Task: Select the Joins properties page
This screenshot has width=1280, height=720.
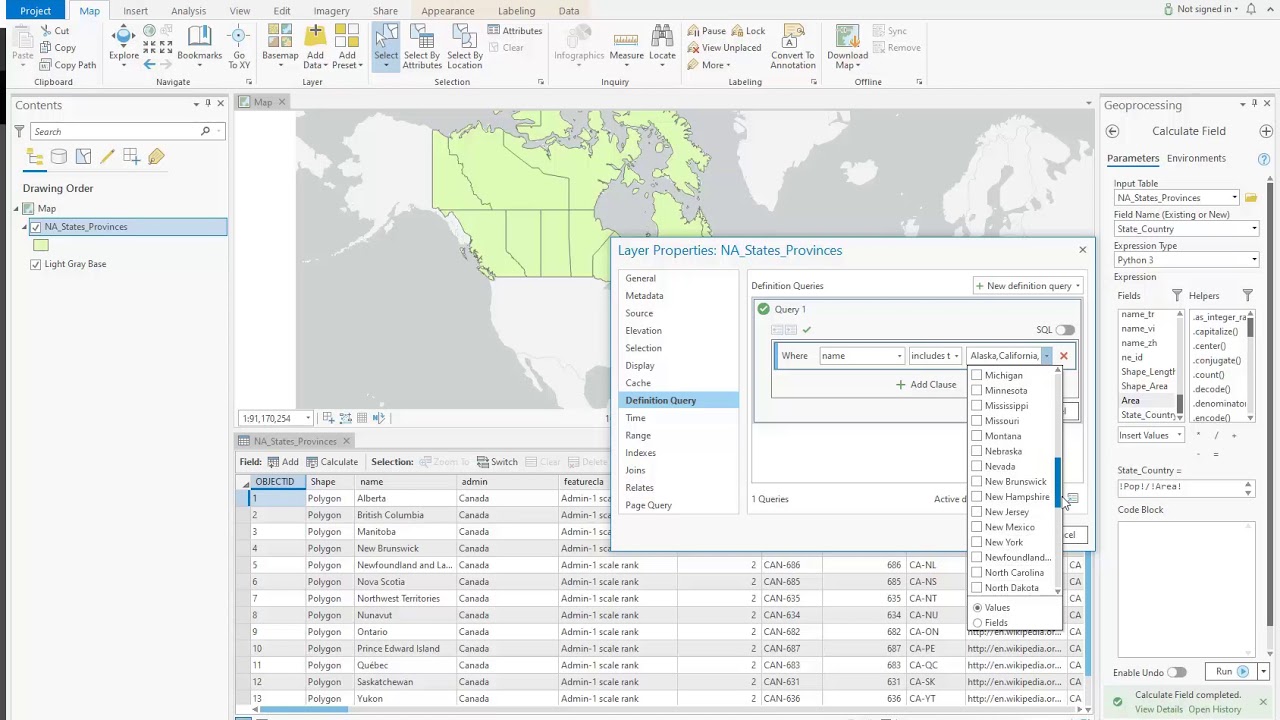Action: click(635, 470)
